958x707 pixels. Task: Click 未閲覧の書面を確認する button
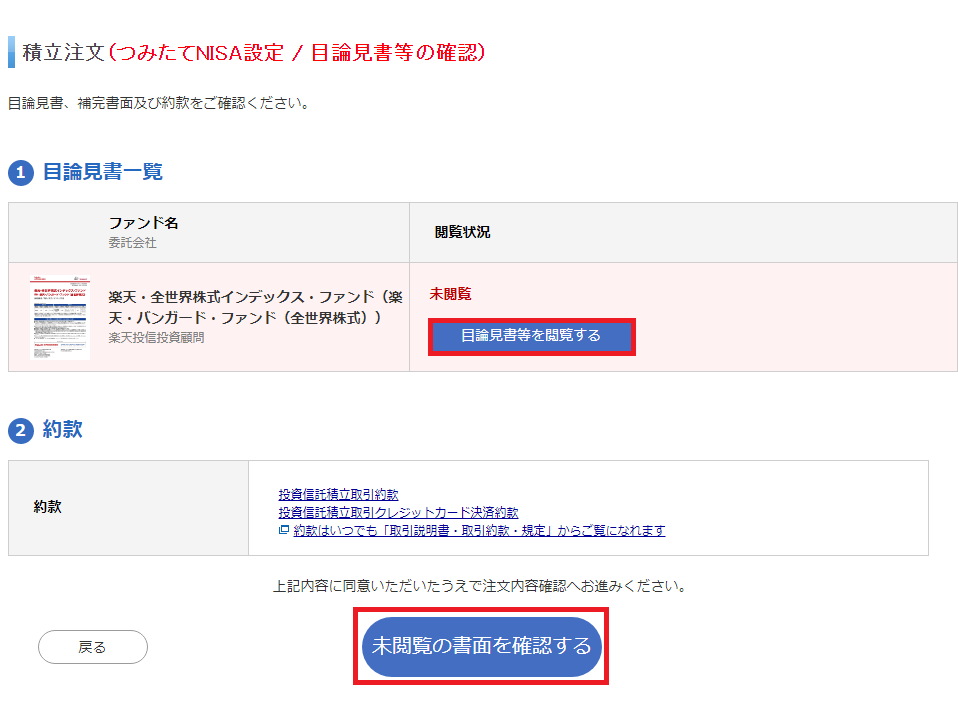(x=481, y=646)
